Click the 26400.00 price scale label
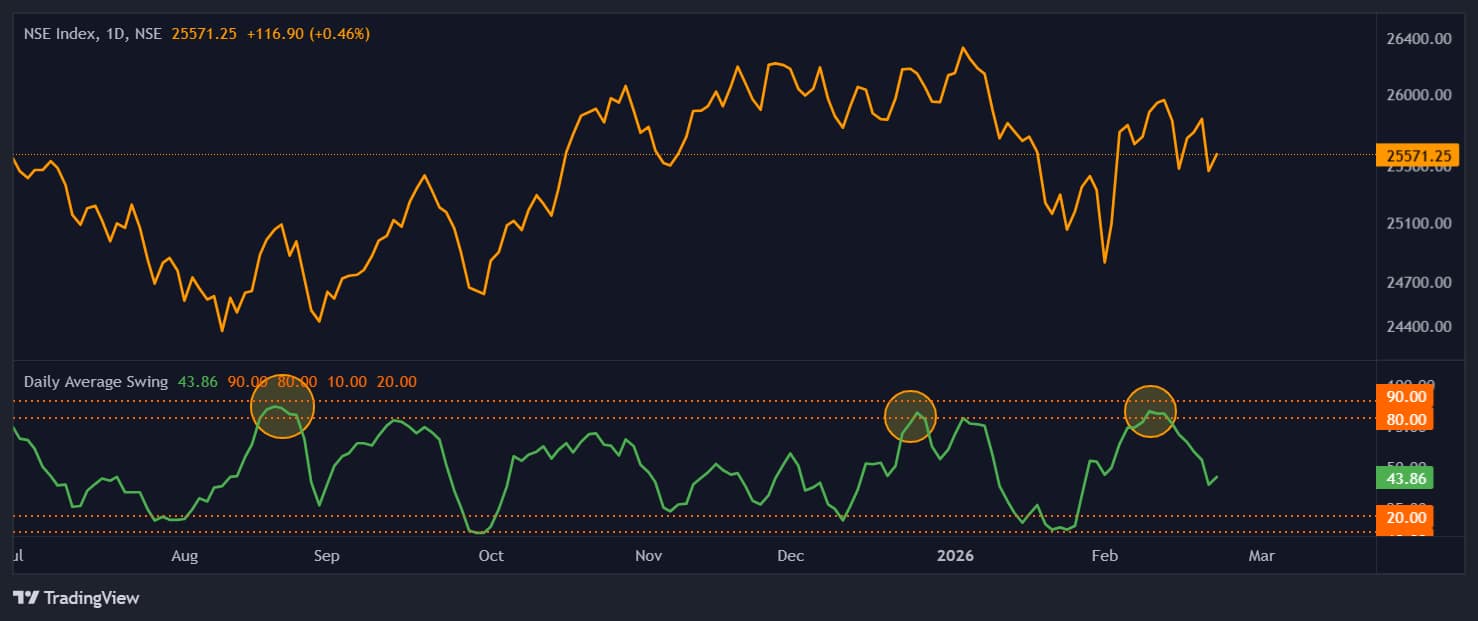The image size is (1478, 621). point(1418,38)
